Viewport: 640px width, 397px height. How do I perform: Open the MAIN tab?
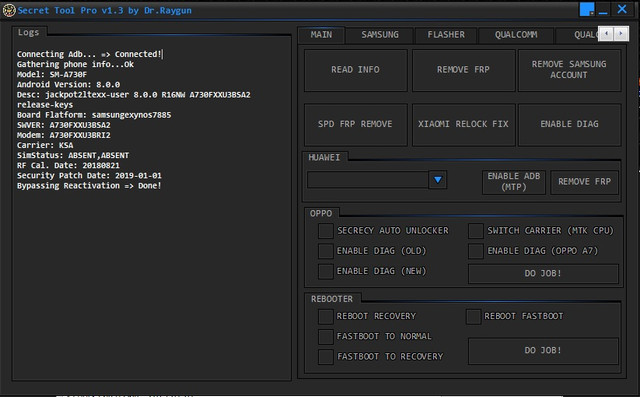coord(321,35)
